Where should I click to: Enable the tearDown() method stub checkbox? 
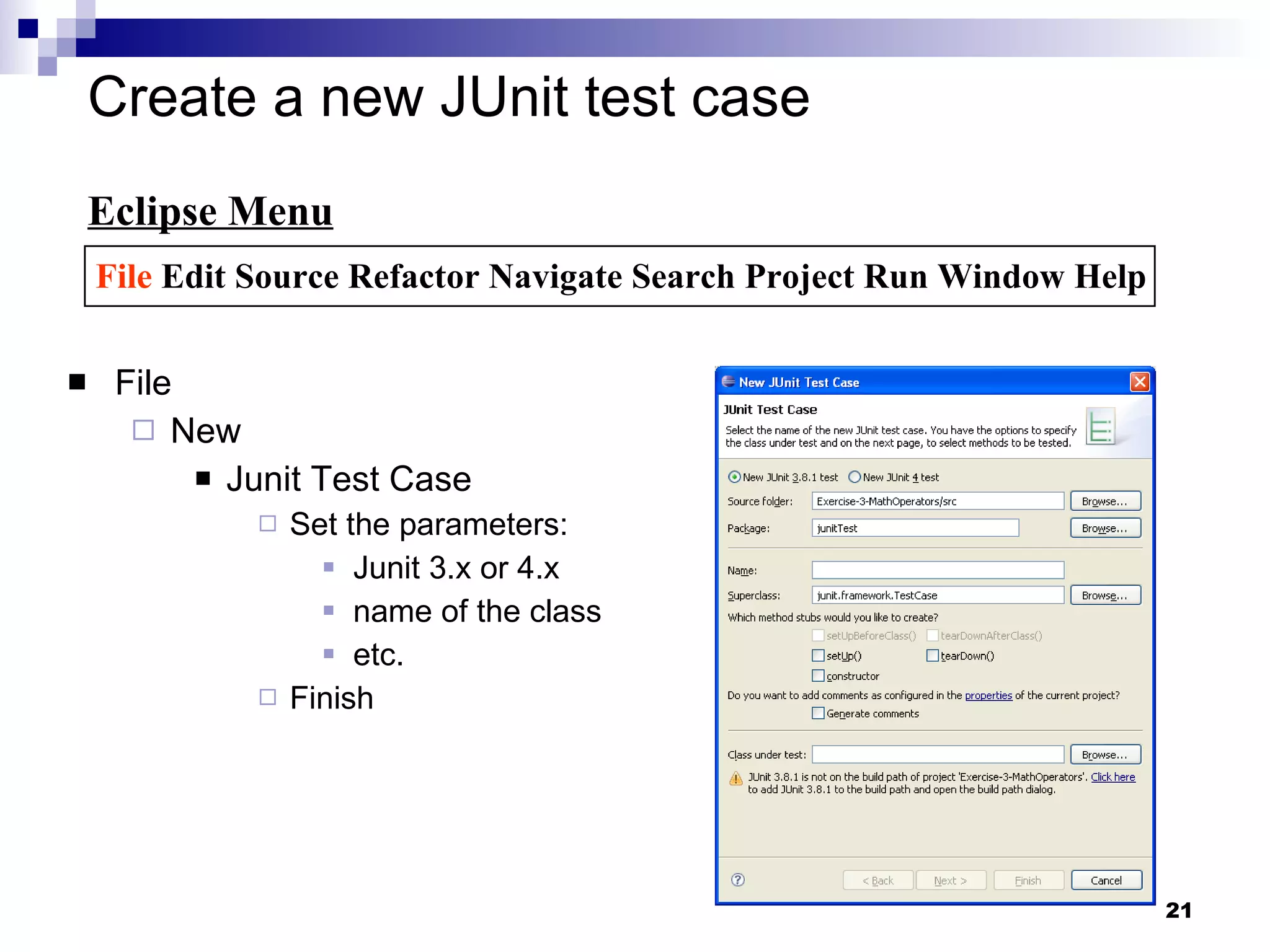tap(932, 655)
